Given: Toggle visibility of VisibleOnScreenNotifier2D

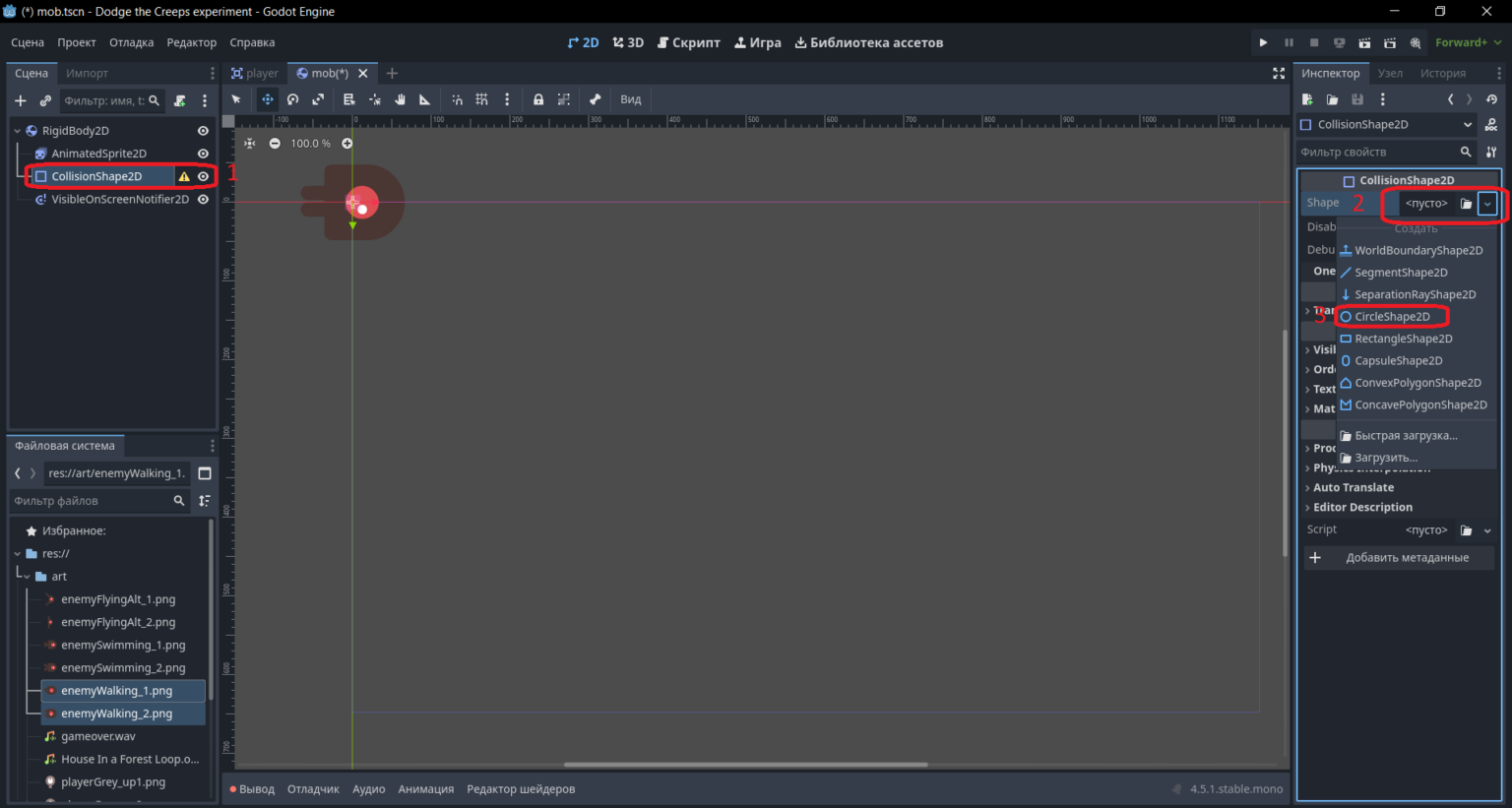Looking at the screenshot, I should 203,199.
